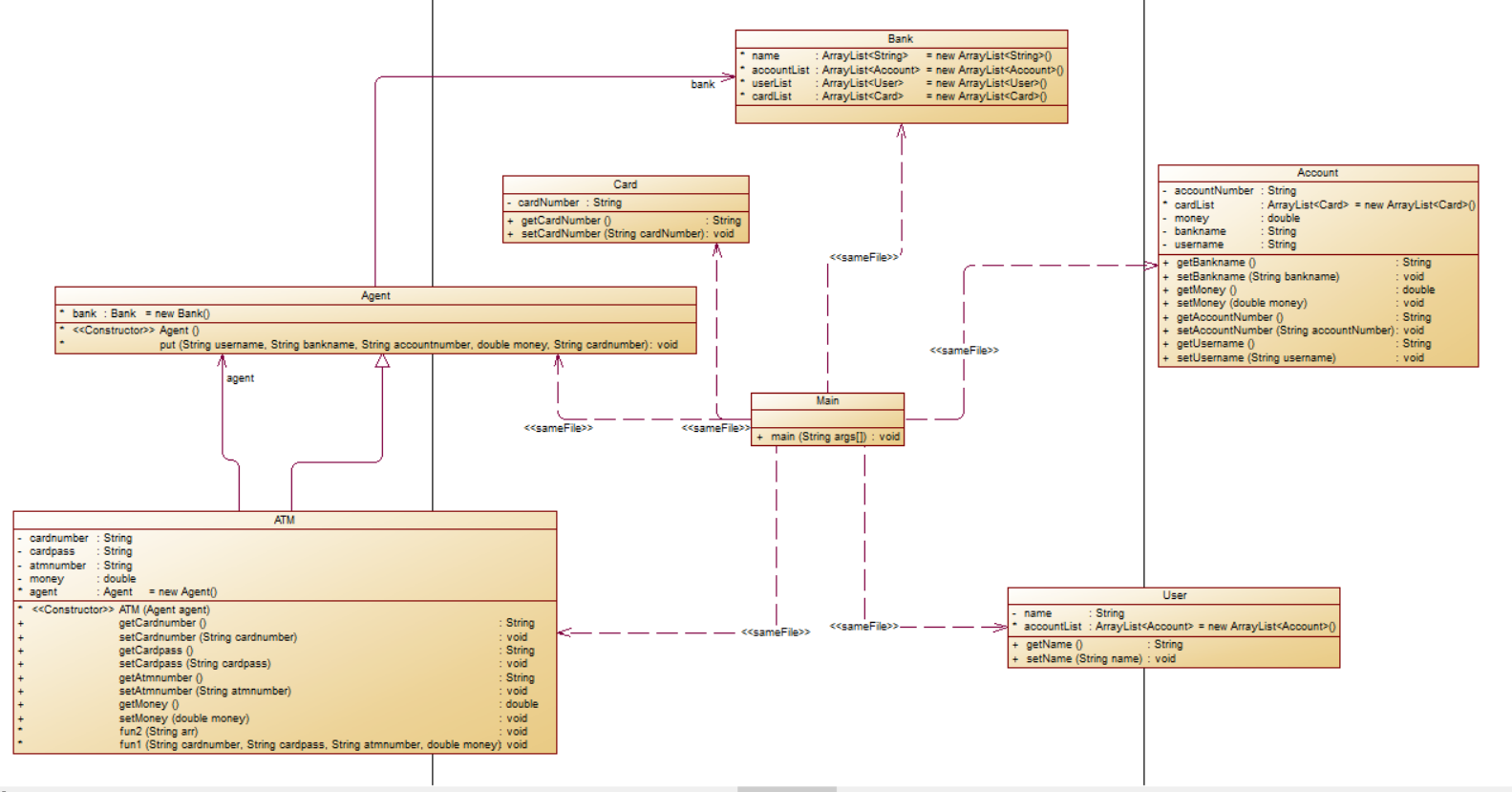Viewport: 1512px width, 792px height.
Task: Click the Account class header
Action: 1317,173
